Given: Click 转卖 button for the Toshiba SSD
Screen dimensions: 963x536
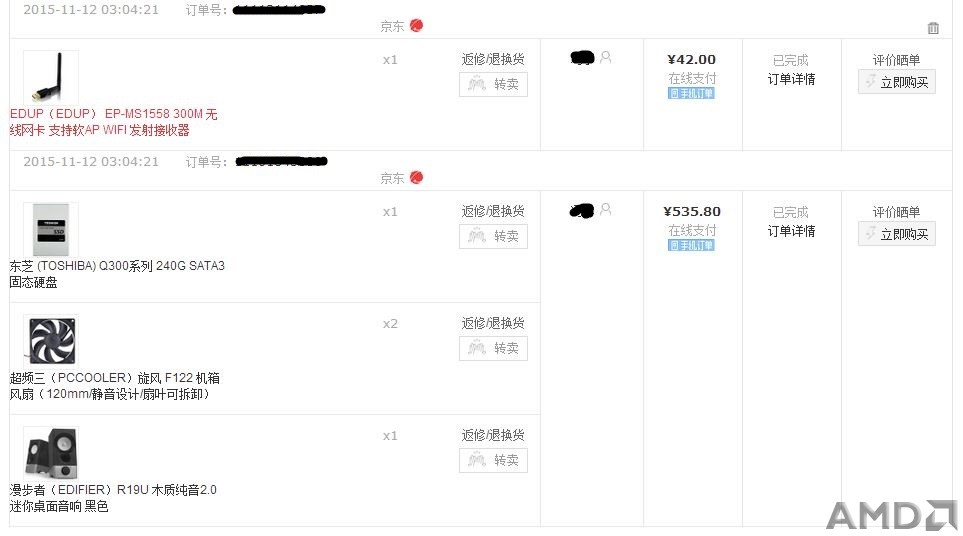Looking at the screenshot, I should click(493, 236).
